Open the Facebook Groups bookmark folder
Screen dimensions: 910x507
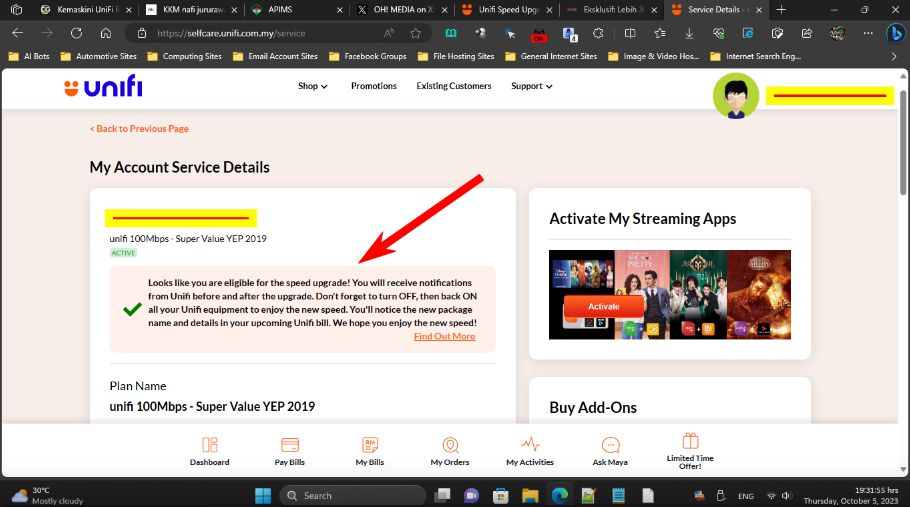click(x=367, y=56)
